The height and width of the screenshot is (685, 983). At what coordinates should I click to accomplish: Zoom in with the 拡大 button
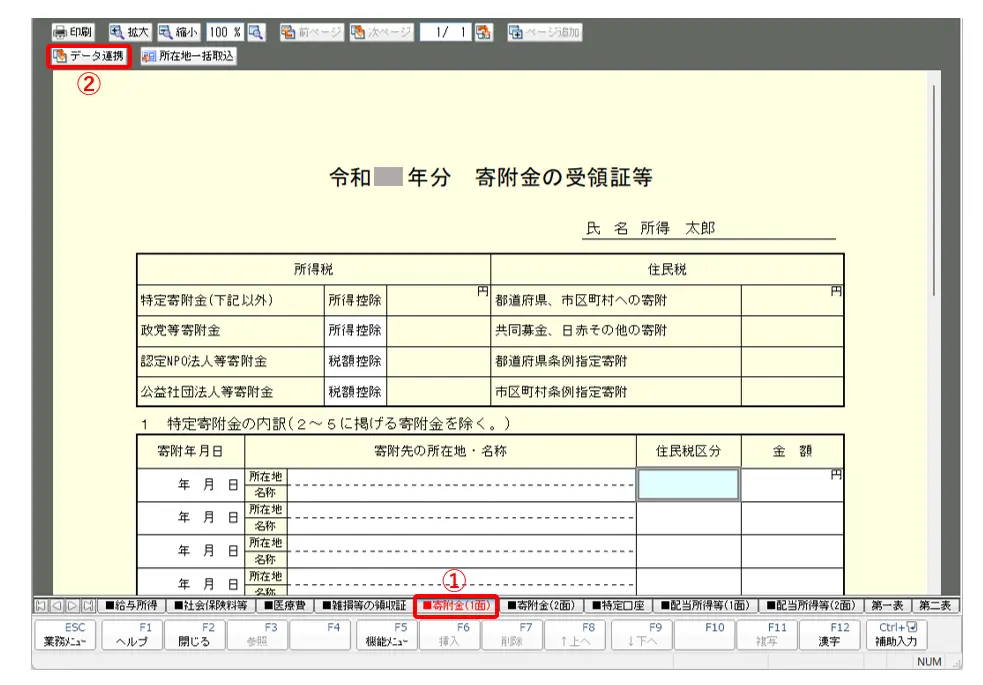(x=129, y=32)
